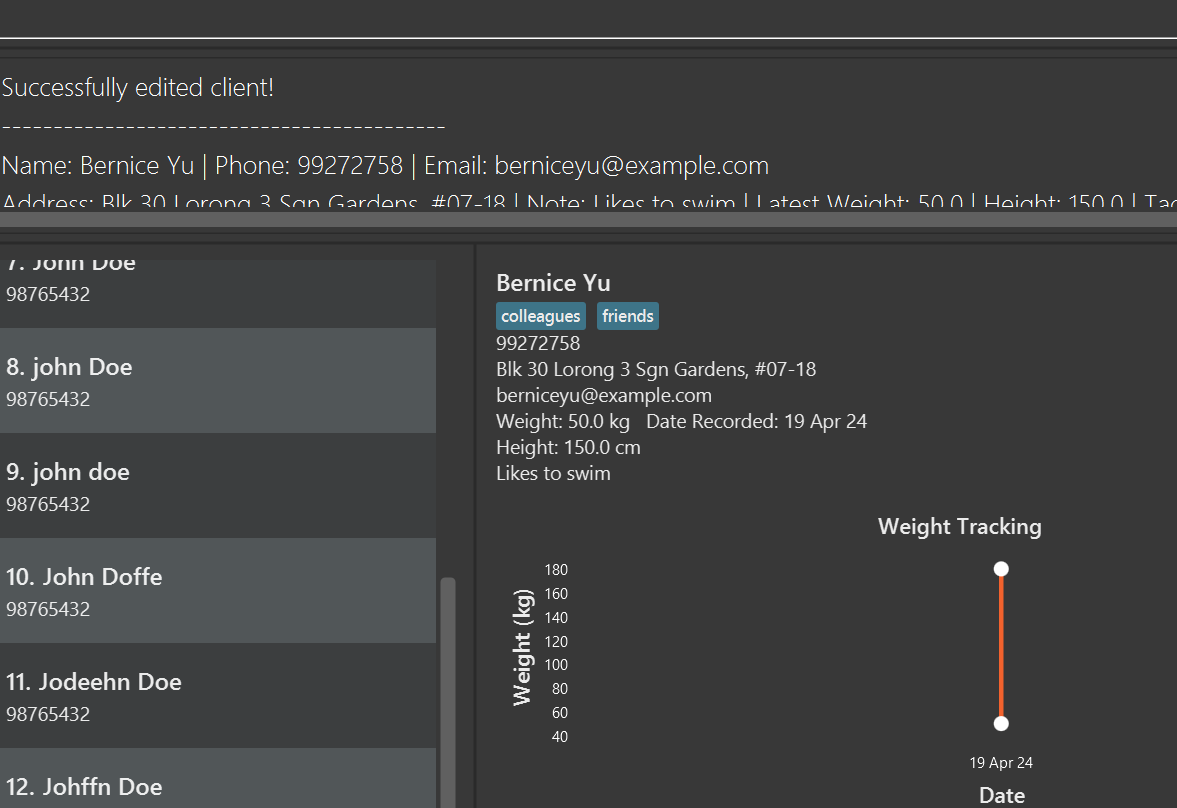This screenshot has height=808, width=1177.
Task: Click the Weight (kg) axis title
Action: [523, 647]
